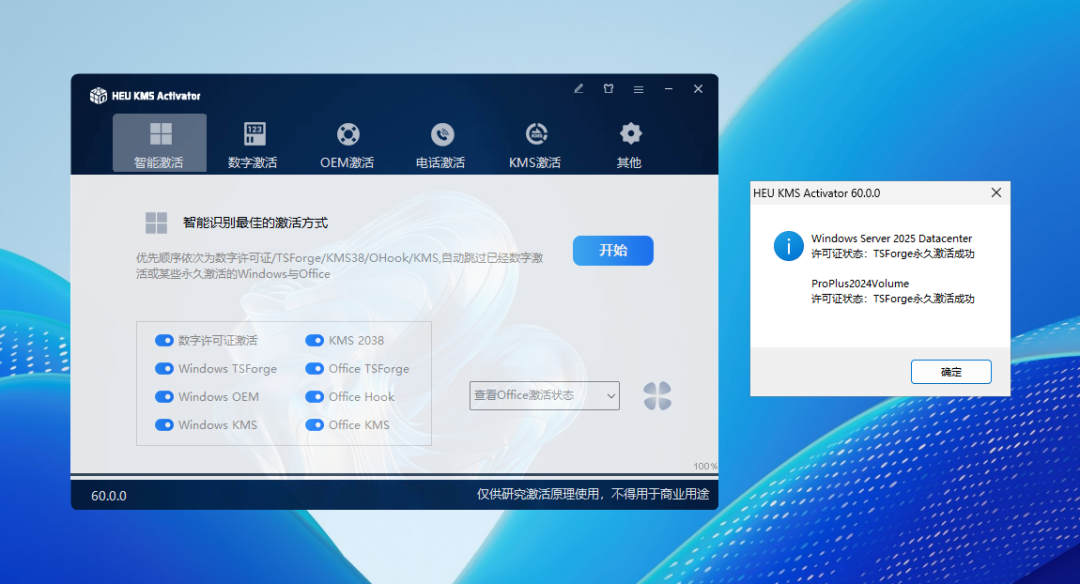Select the 电话激活 phone activation icon
This screenshot has height=584, width=1080.
441,135
